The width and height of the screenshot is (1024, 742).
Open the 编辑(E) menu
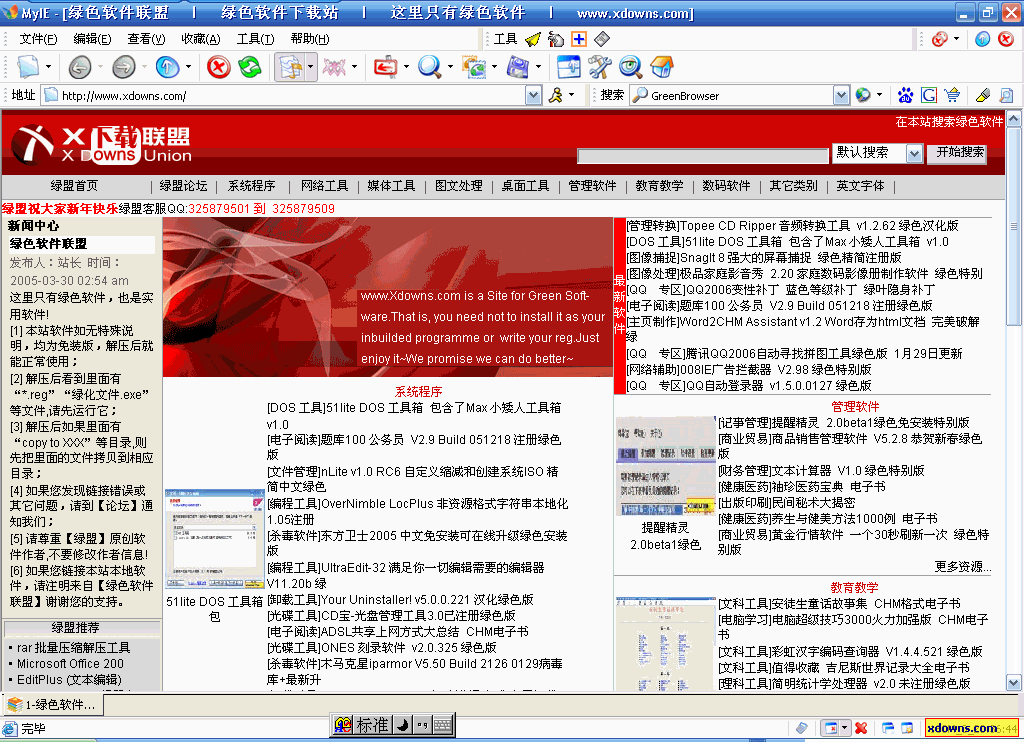pos(92,39)
